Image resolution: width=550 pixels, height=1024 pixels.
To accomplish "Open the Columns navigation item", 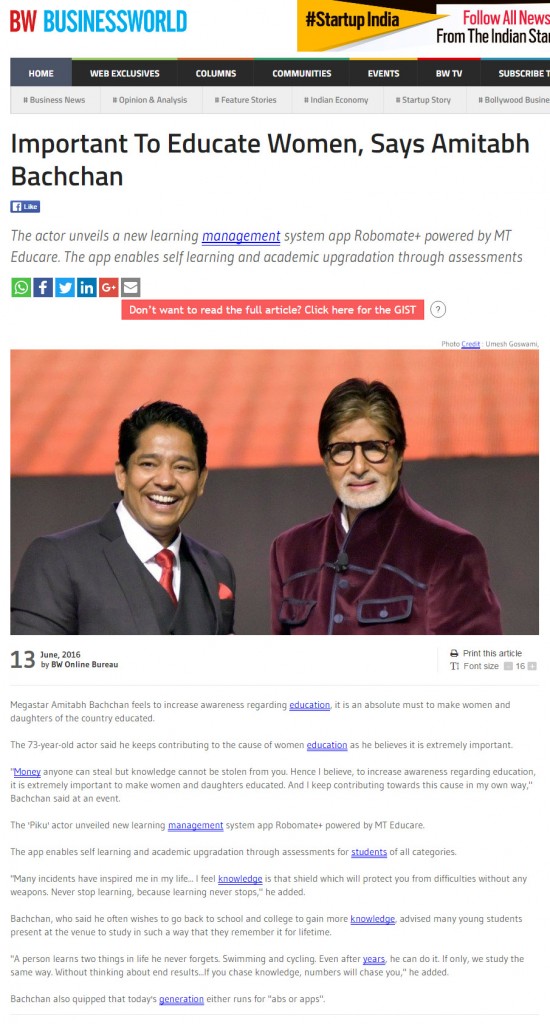I will point(216,73).
